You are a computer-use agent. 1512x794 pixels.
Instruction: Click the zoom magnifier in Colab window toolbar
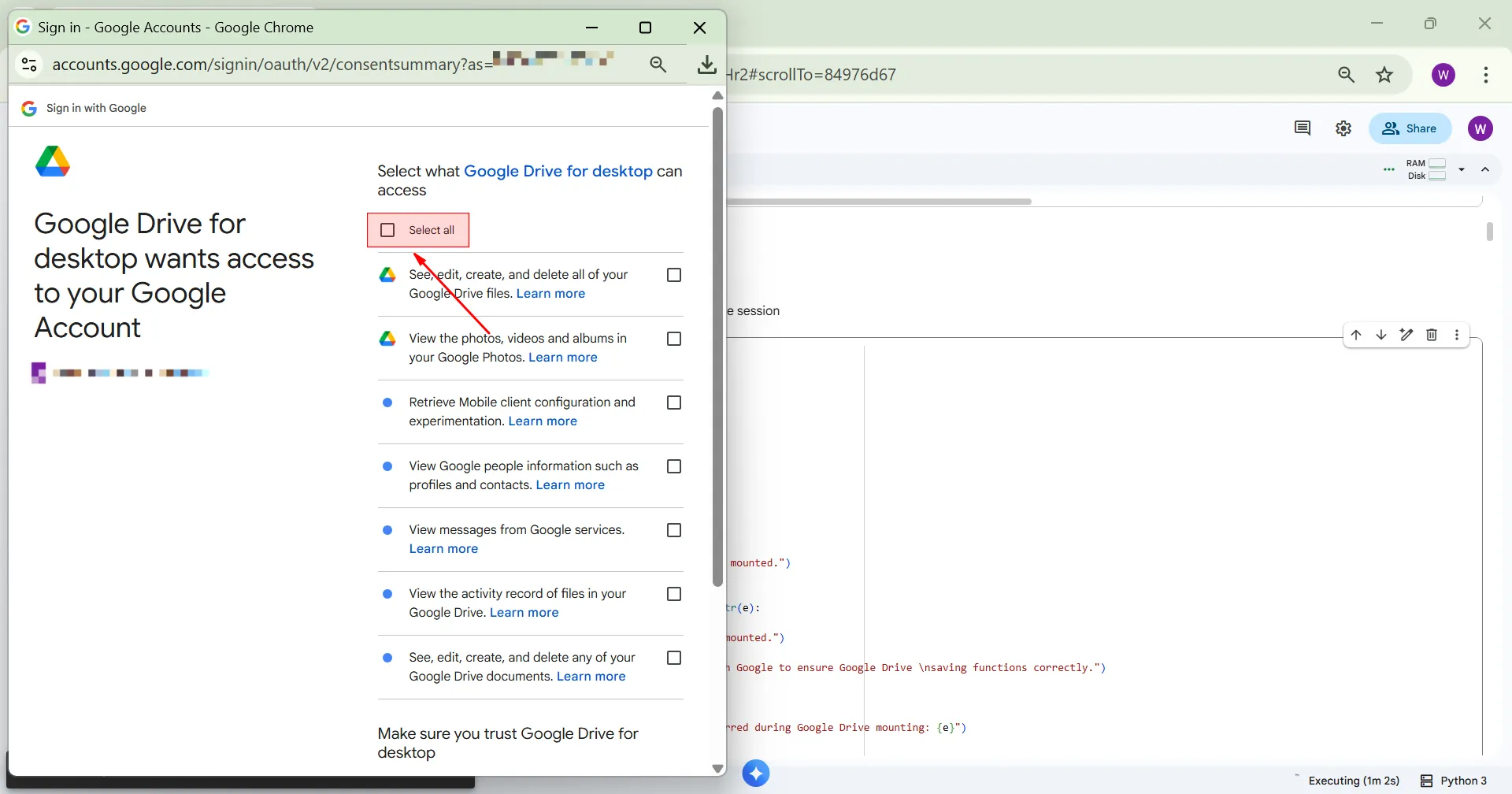[1347, 75]
